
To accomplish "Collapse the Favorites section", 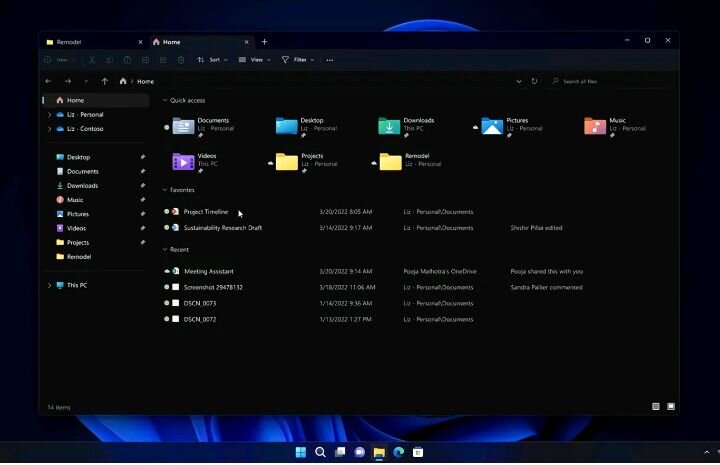I will click(165, 190).
